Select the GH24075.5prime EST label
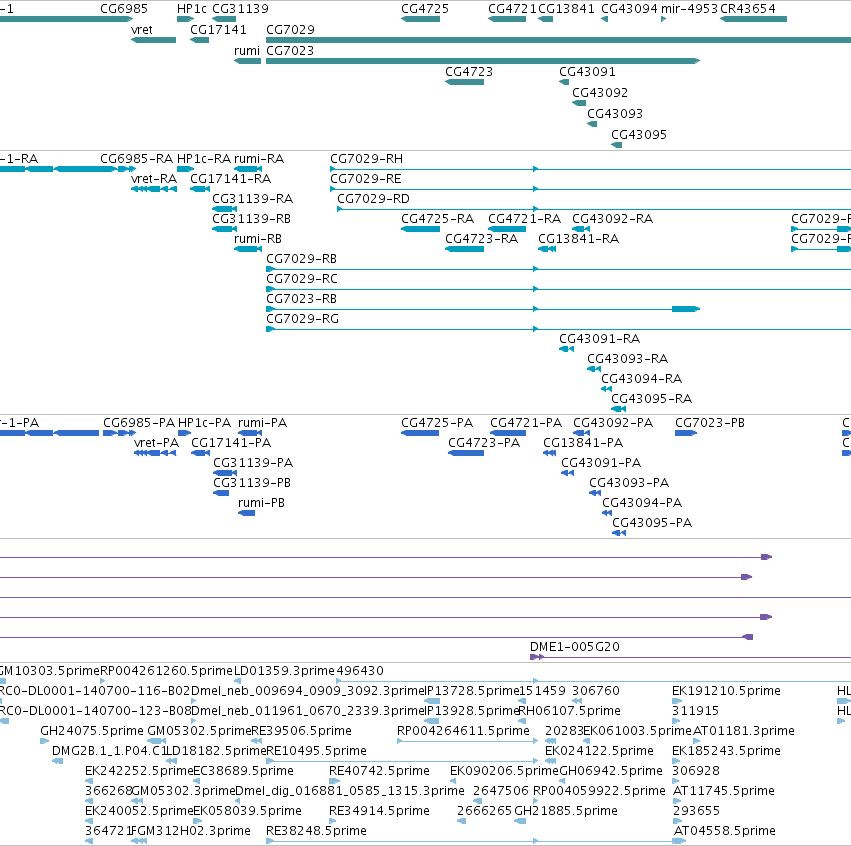Screen dimensions: 851x846 [x=92, y=731]
